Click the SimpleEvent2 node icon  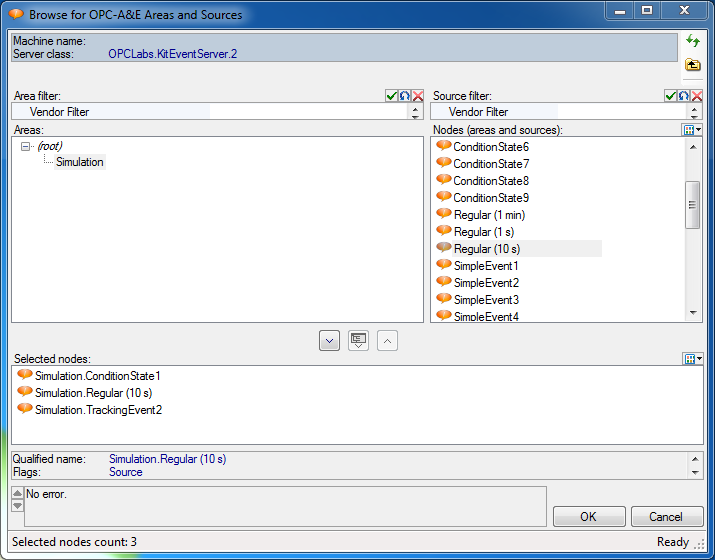[x=444, y=282]
